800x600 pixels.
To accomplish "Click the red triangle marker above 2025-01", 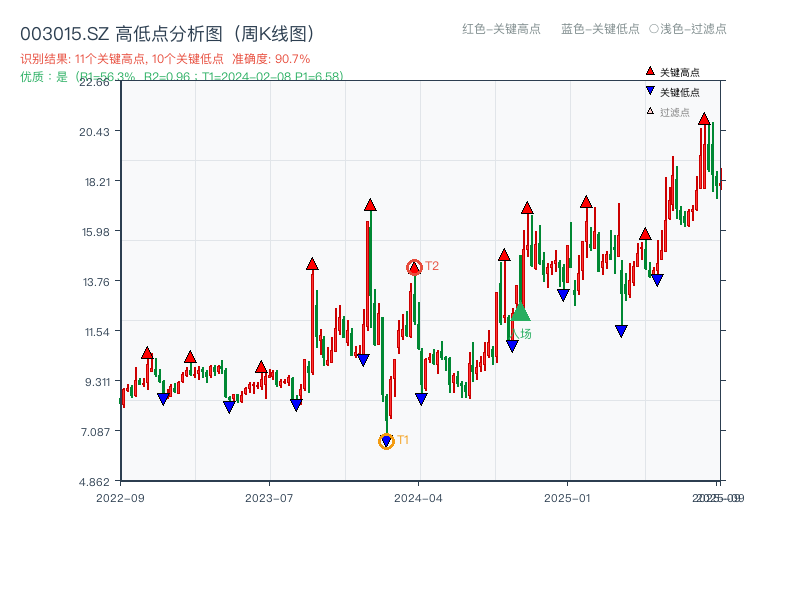I will 587,202.
